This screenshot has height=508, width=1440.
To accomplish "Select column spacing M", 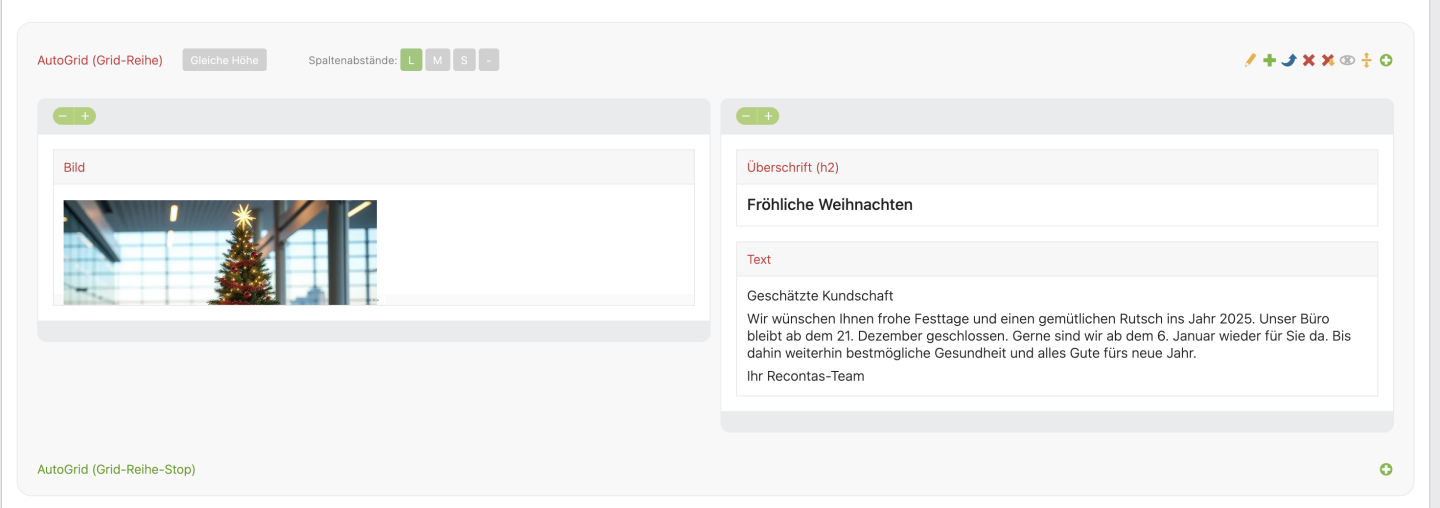I will 437,60.
